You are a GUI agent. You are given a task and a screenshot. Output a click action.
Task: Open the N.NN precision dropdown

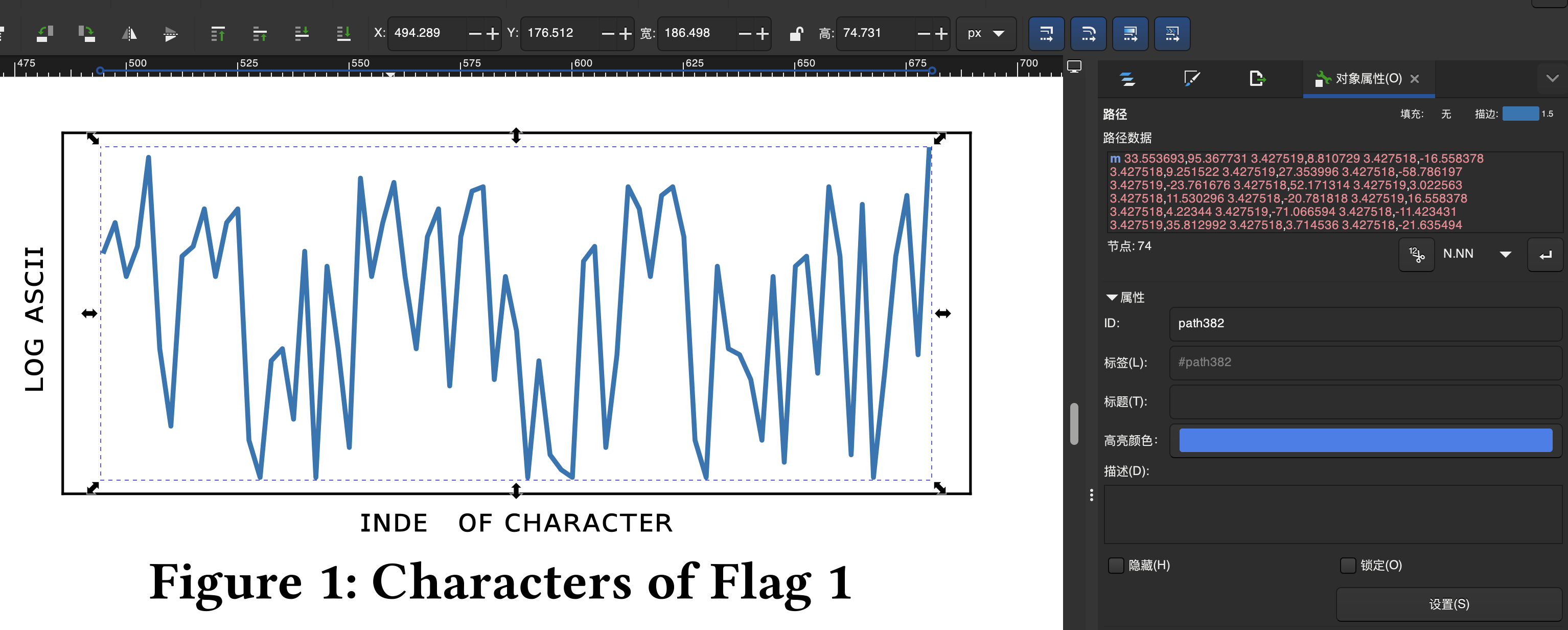point(1478,254)
